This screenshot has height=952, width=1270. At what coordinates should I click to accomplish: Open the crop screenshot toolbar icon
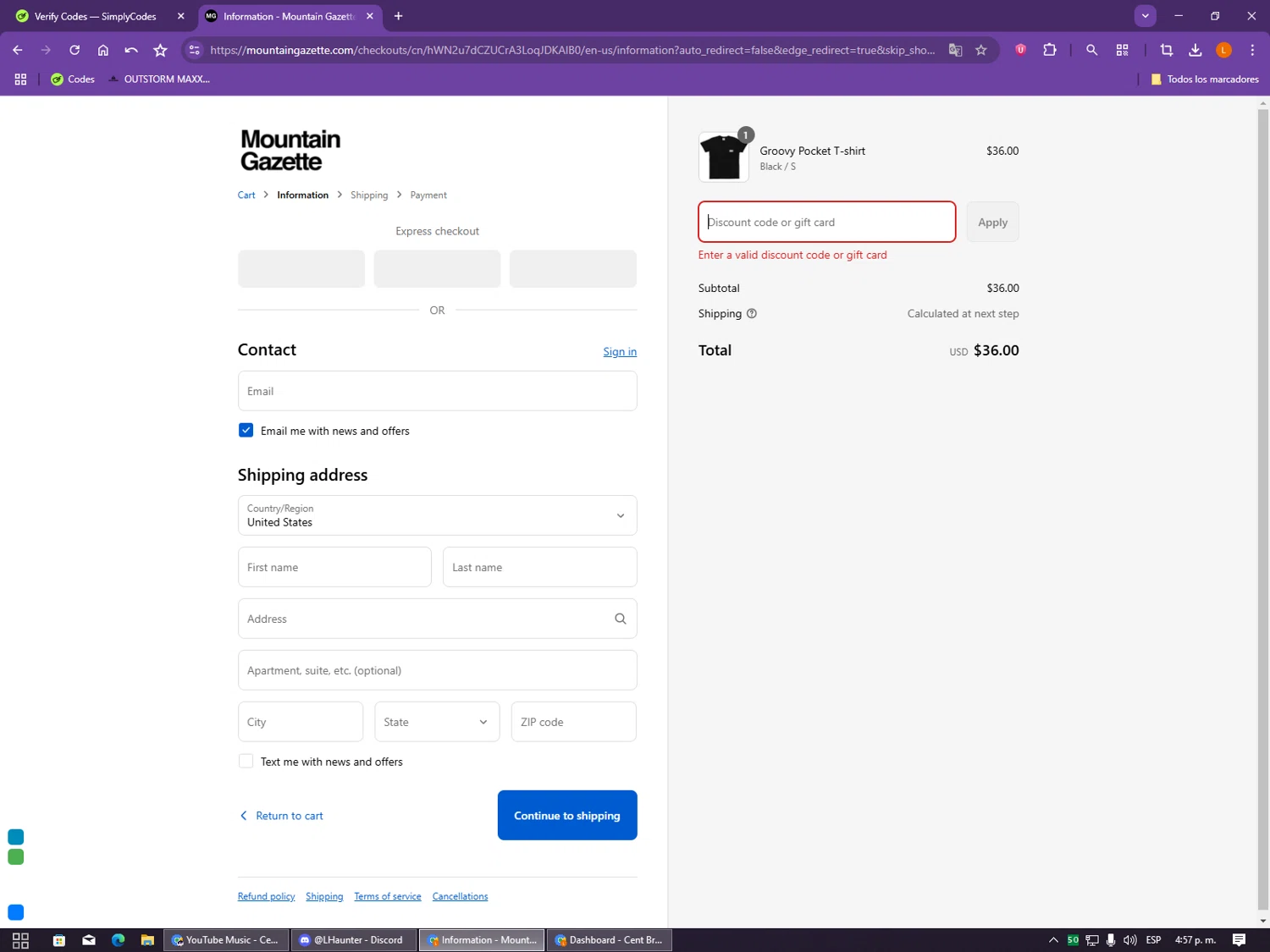[x=1167, y=50]
